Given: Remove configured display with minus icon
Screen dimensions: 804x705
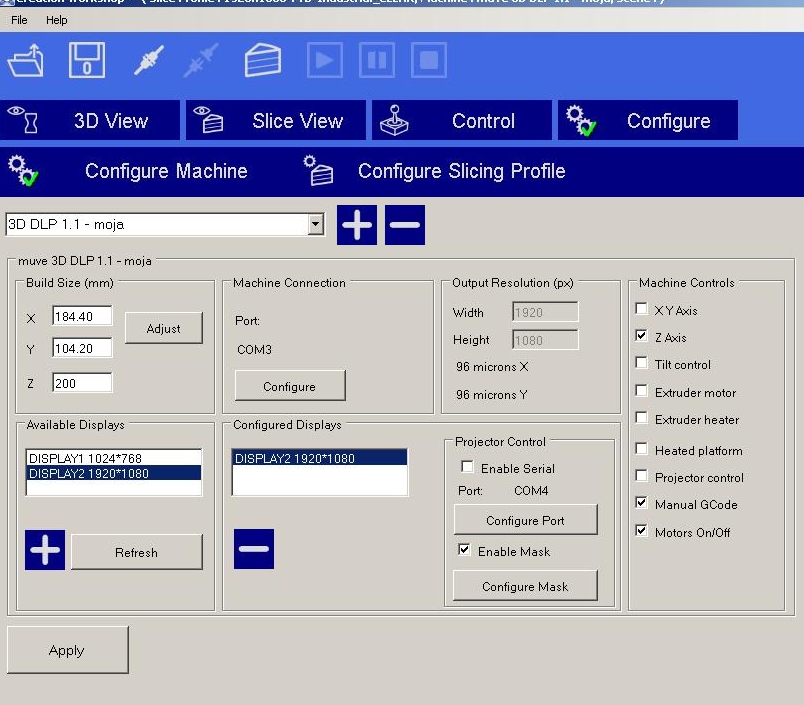Looking at the screenshot, I should tap(254, 550).
